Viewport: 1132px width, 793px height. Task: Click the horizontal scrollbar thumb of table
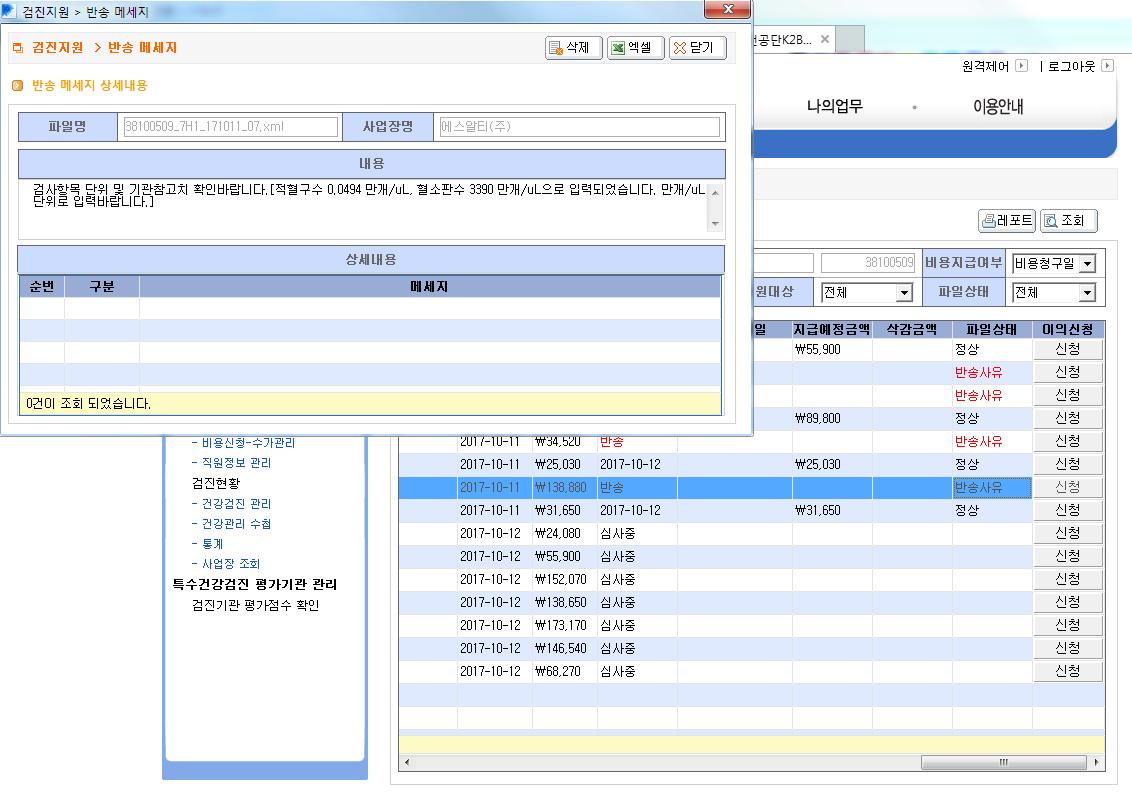[x=1003, y=762]
